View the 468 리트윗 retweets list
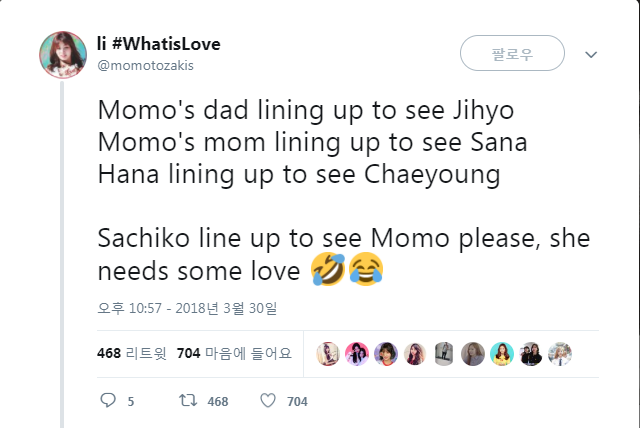This screenshot has width=640, height=432. point(131,352)
